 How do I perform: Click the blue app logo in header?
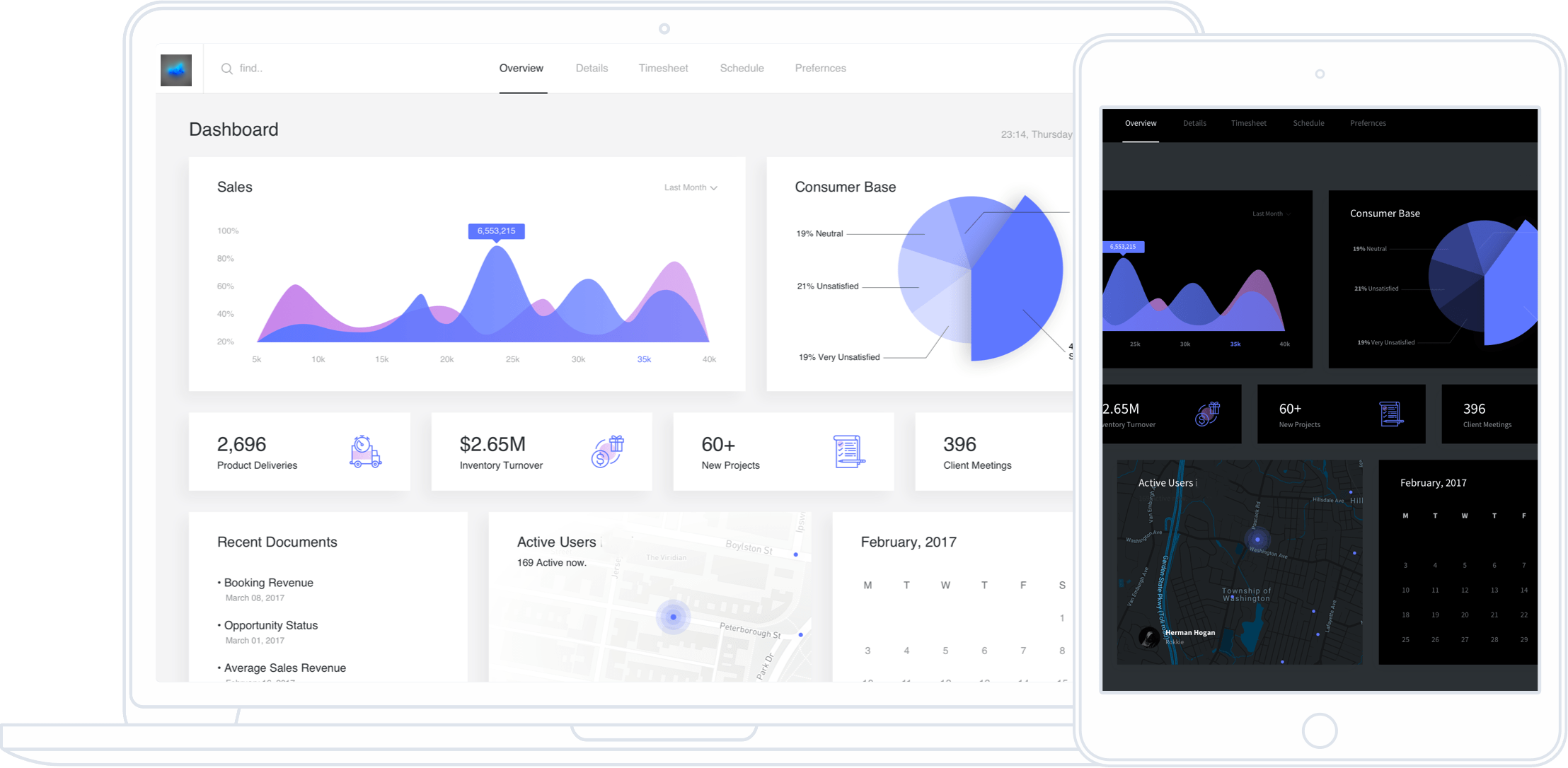click(x=176, y=70)
